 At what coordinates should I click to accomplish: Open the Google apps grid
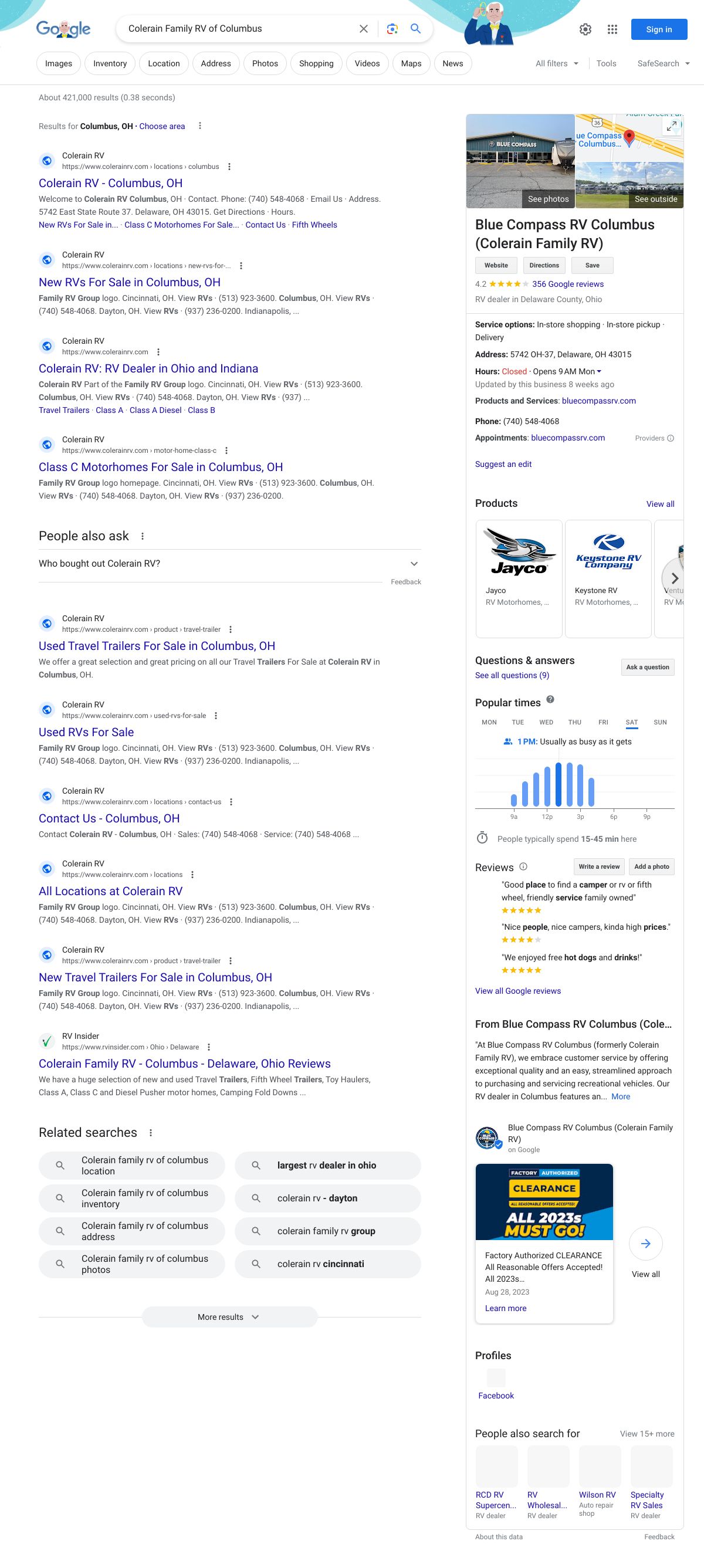click(612, 29)
